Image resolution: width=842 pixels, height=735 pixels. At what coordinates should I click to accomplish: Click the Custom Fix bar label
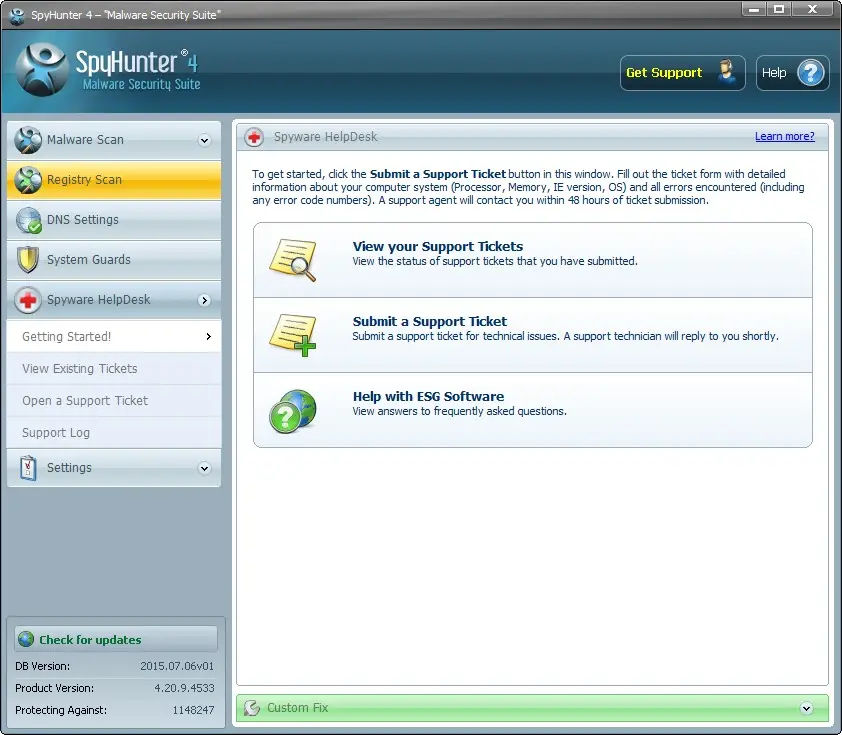(x=297, y=708)
